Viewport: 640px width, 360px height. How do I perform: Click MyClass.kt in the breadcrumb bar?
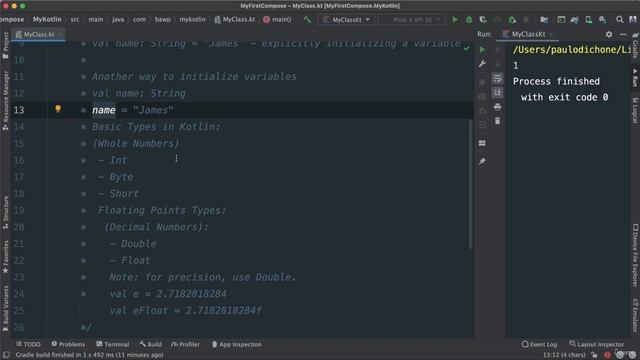tap(235, 19)
